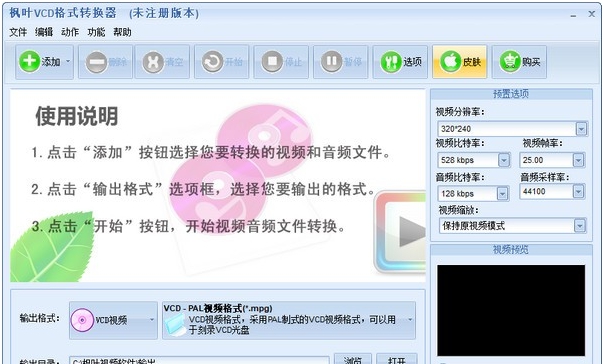604x364 pixels.
Task: Minimize the 枫叶VCD格式转换器 window
Action: coord(574,15)
